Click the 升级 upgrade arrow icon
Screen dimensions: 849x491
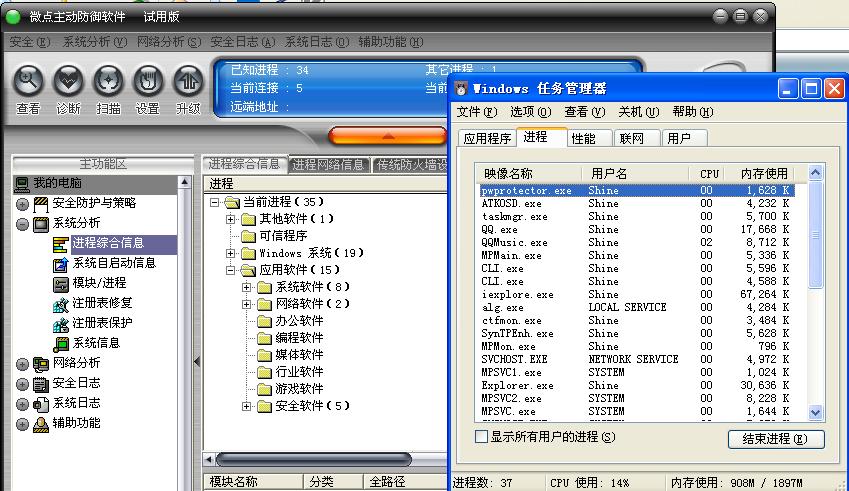click(188, 81)
